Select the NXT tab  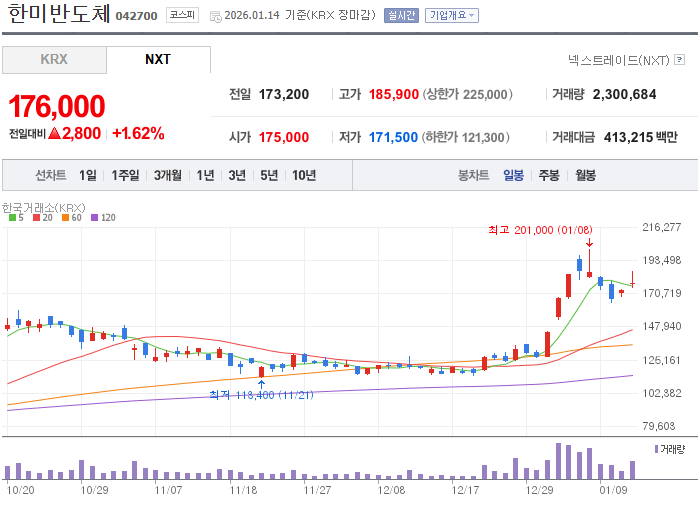[158, 60]
